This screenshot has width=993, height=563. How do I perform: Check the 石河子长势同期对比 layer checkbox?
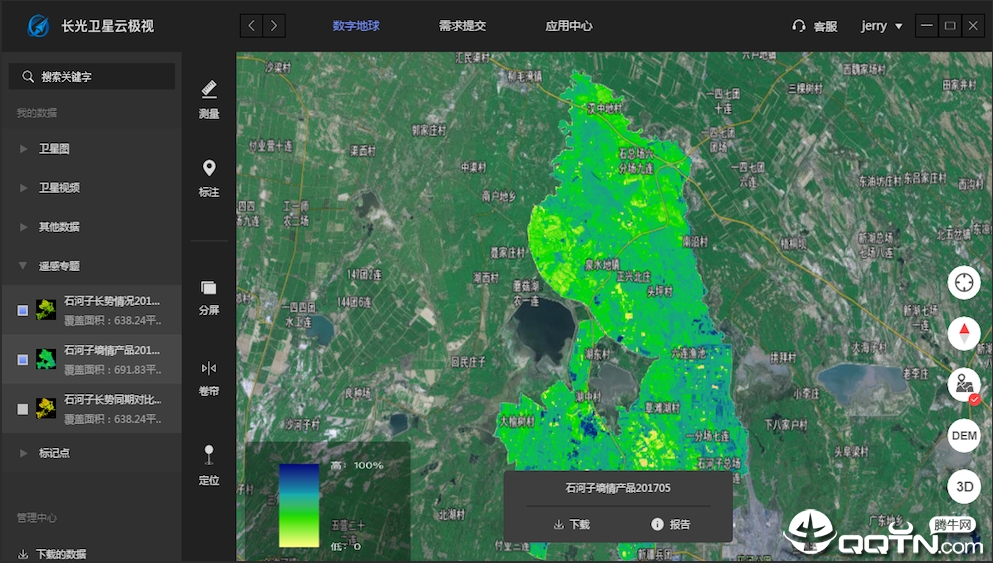tap(23, 409)
